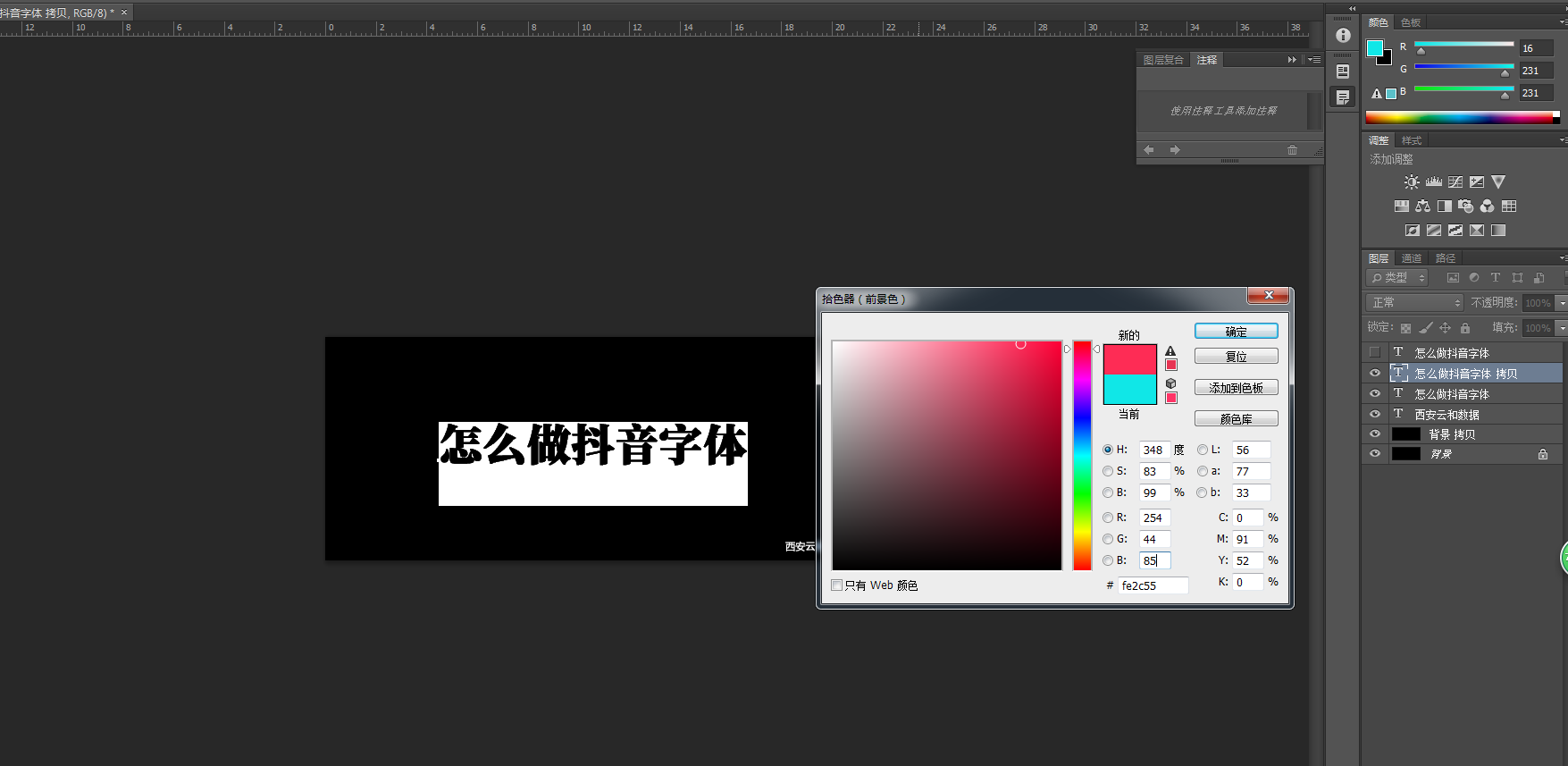This screenshot has height=766, width=1568.
Task: Add Invert adjustment
Action: point(1412,230)
